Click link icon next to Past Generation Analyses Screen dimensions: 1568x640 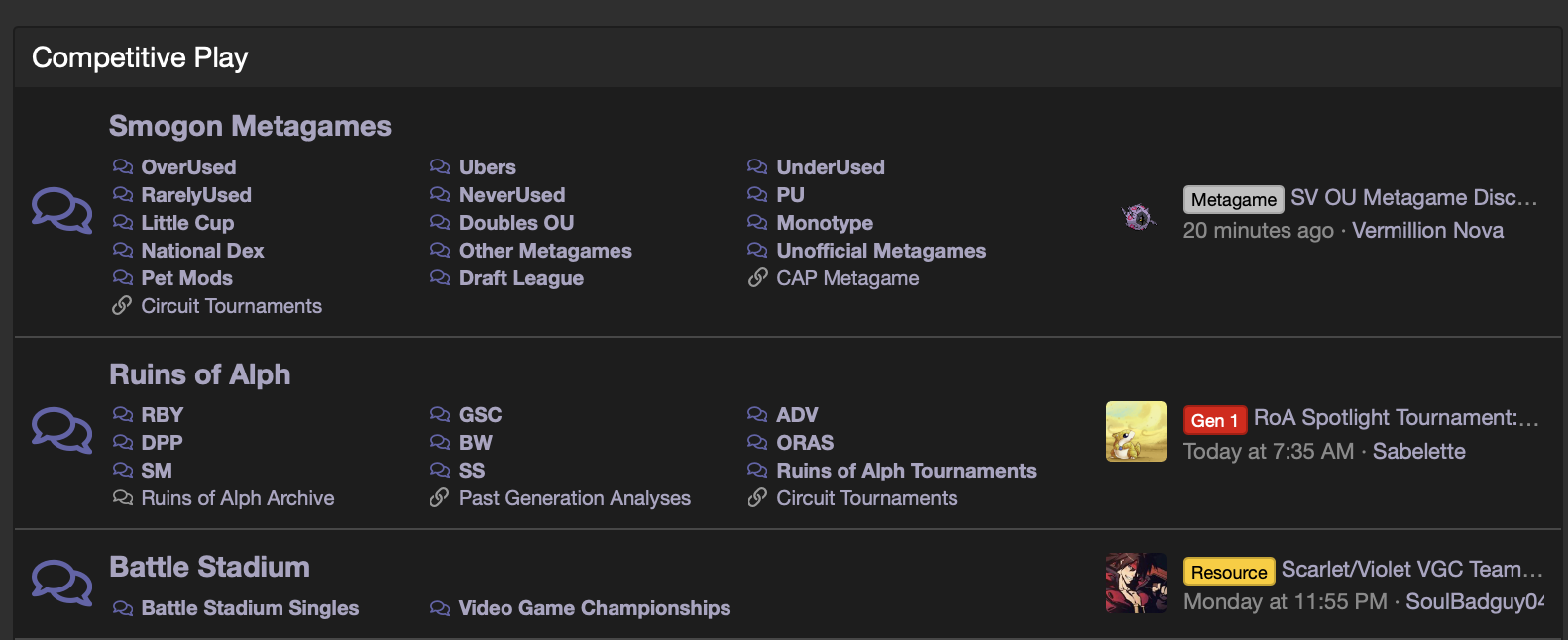[439, 498]
